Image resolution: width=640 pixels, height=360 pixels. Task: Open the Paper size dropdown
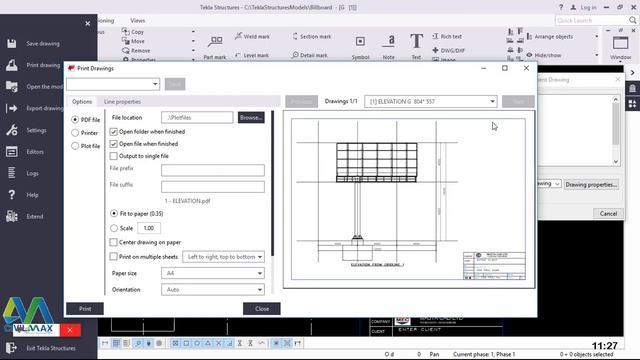(213, 273)
